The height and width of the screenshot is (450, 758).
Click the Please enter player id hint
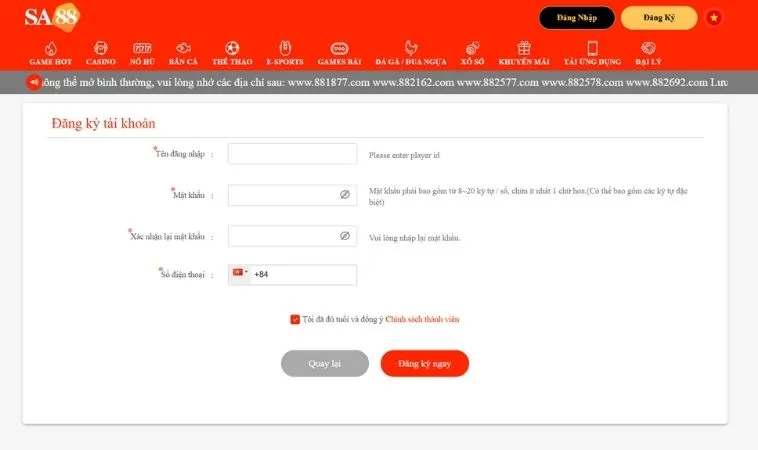tap(404, 155)
